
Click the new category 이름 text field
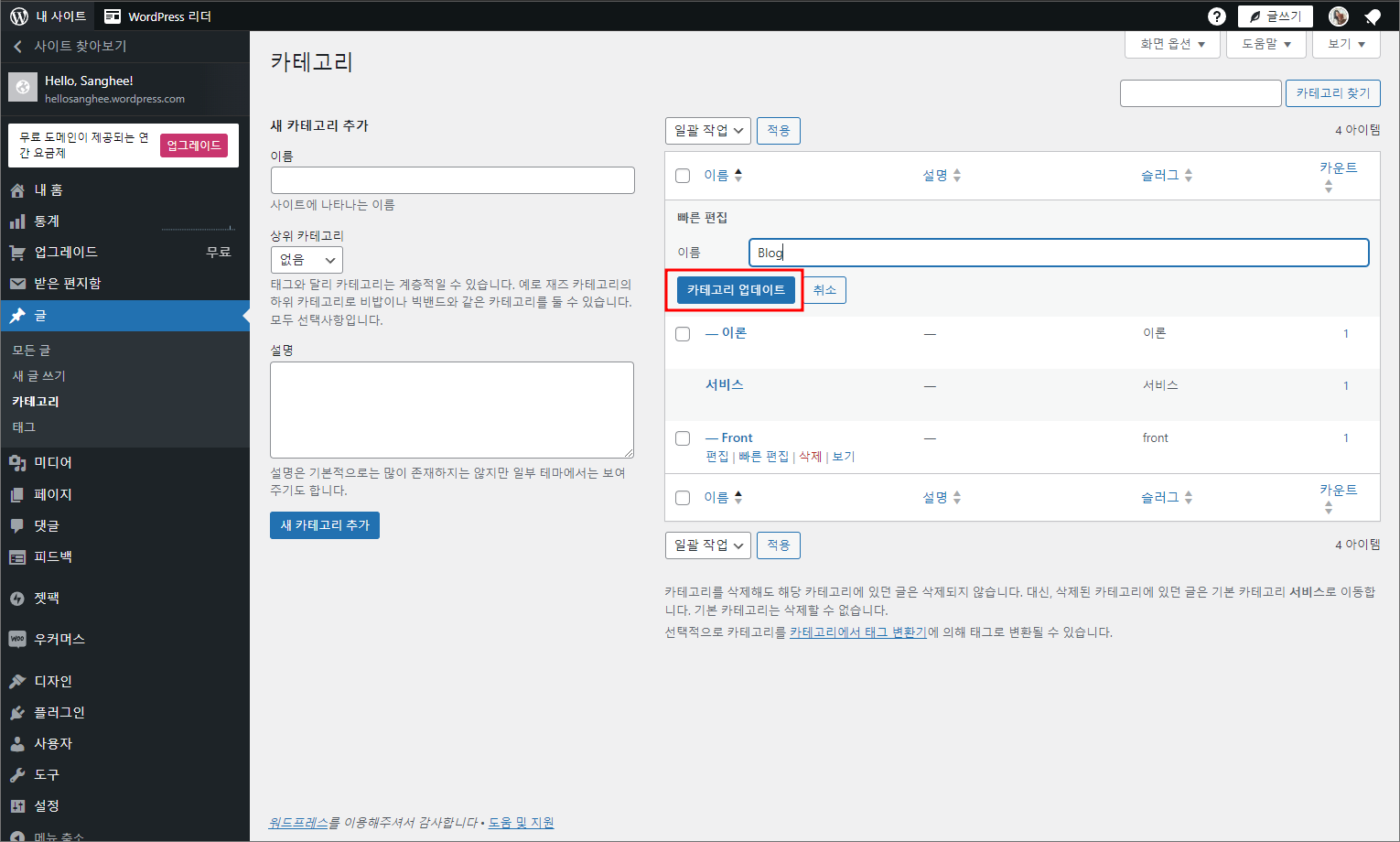(452, 180)
